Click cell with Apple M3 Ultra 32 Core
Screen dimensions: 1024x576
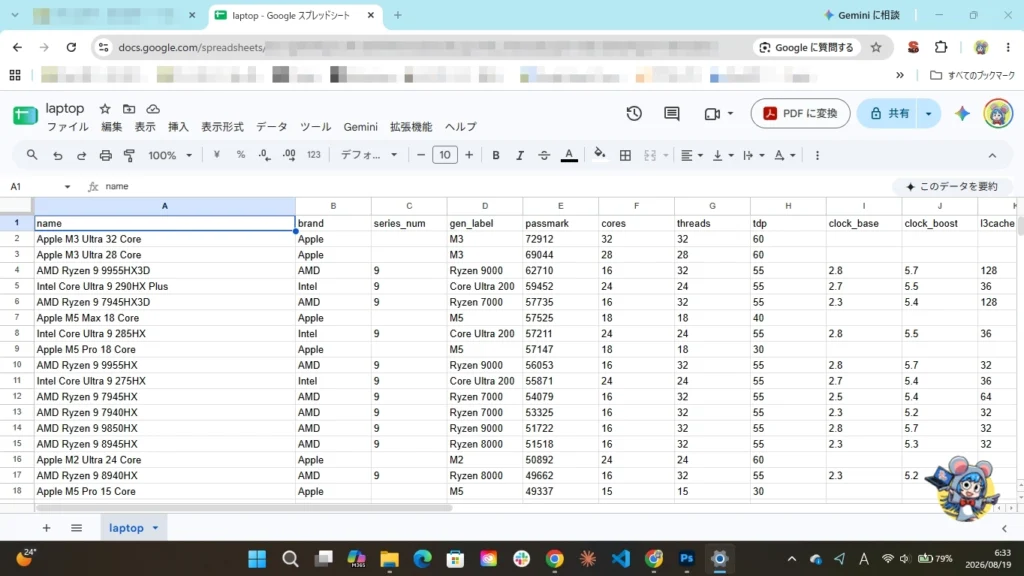point(165,239)
